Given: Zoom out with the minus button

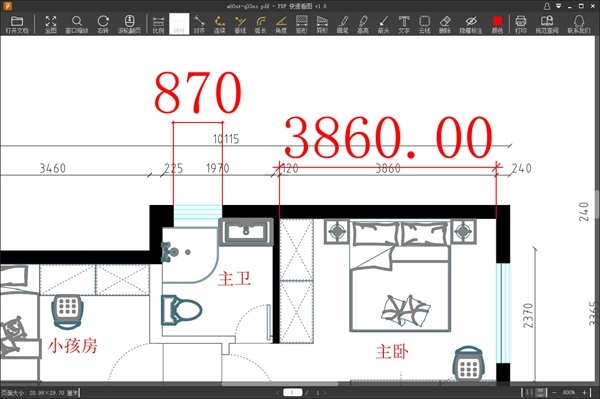Looking at the screenshot, I should (x=554, y=392).
